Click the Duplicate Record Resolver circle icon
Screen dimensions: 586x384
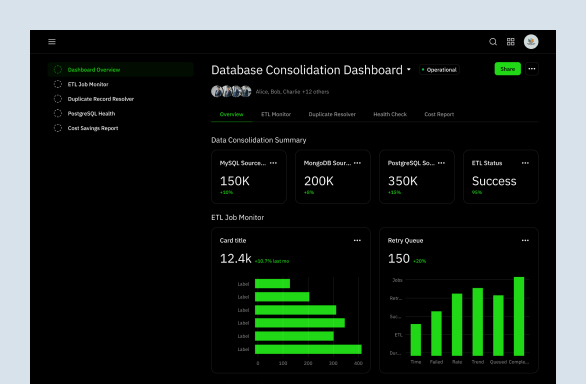point(58,99)
